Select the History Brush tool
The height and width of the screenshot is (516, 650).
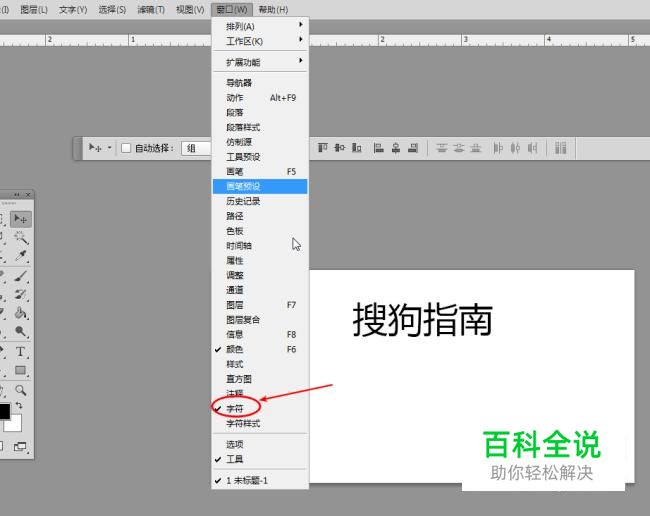(21, 294)
